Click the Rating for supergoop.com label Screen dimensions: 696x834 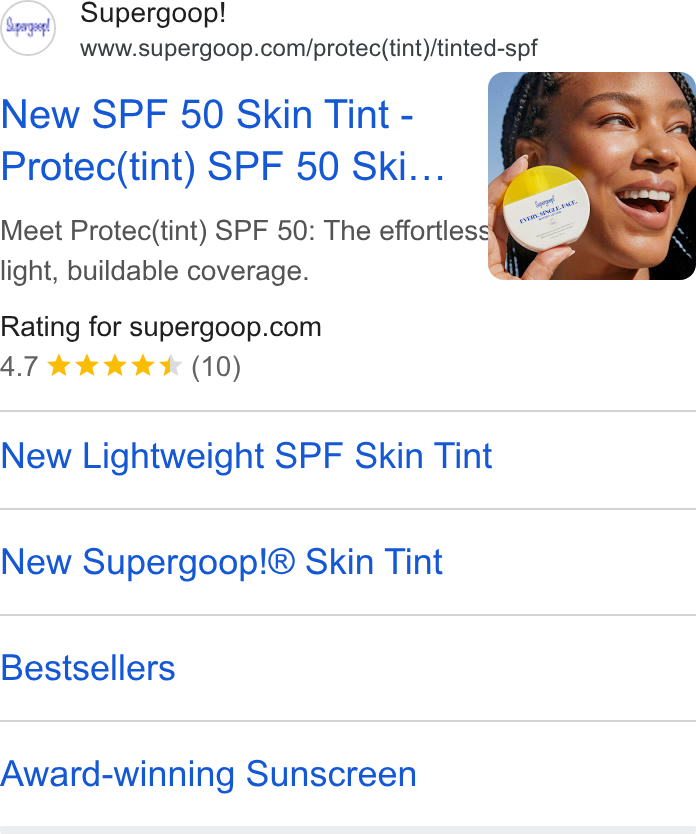click(161, 327)
